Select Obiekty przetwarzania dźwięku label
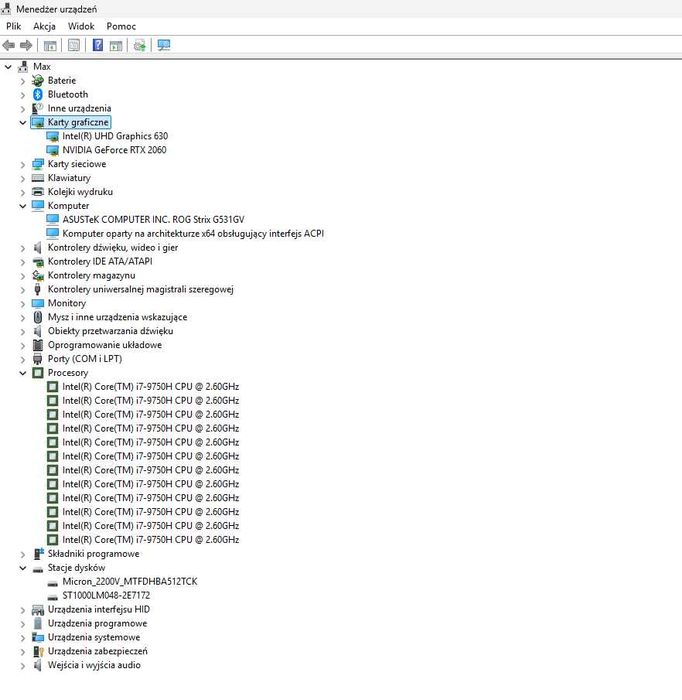682x700 pixels. (x=110, y=331)
